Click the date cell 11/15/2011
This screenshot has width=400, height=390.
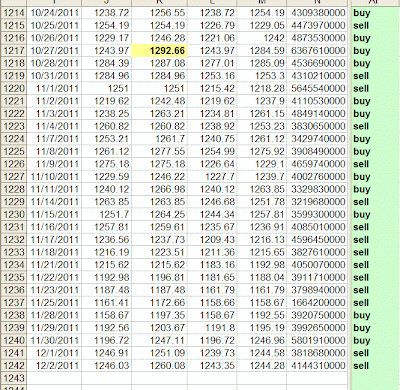[54, 214]
